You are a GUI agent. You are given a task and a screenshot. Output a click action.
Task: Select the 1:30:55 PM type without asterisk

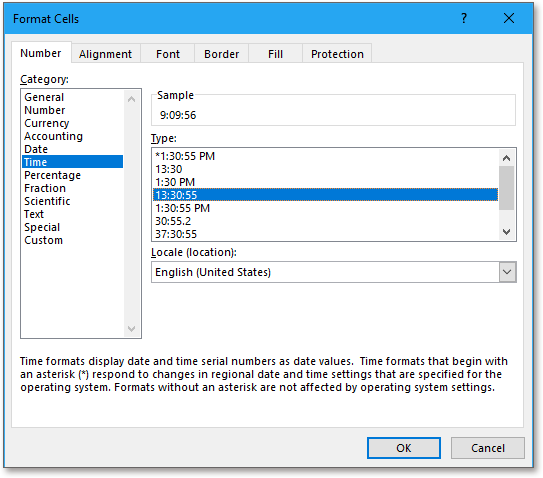tap(325, 208)
